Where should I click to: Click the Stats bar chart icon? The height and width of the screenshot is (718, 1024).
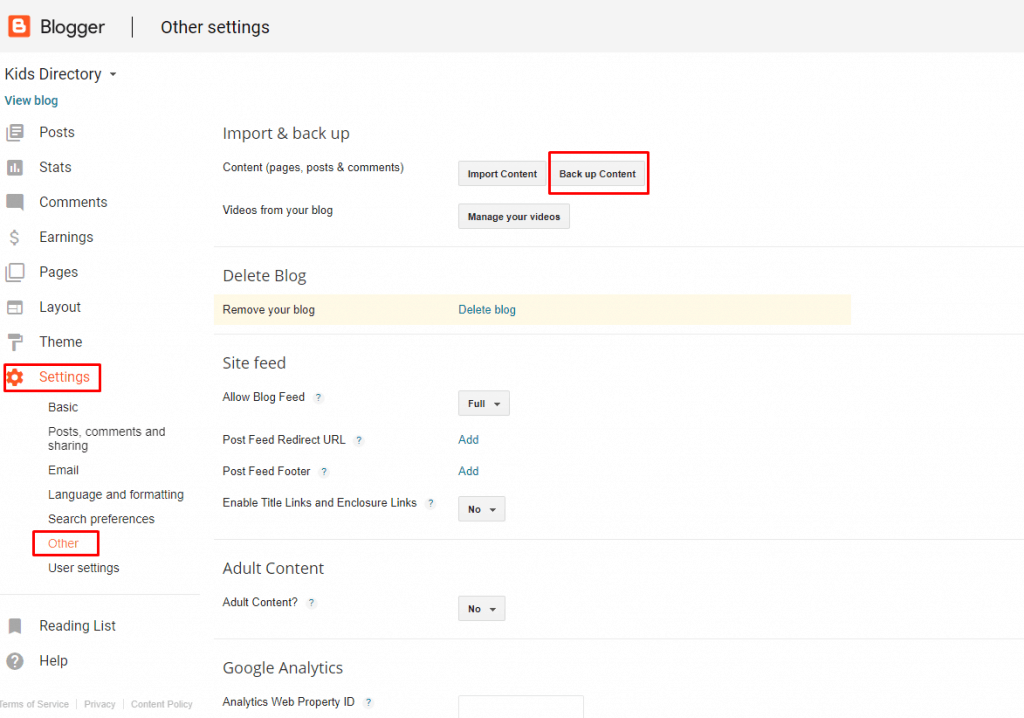(x=15, y=168)
